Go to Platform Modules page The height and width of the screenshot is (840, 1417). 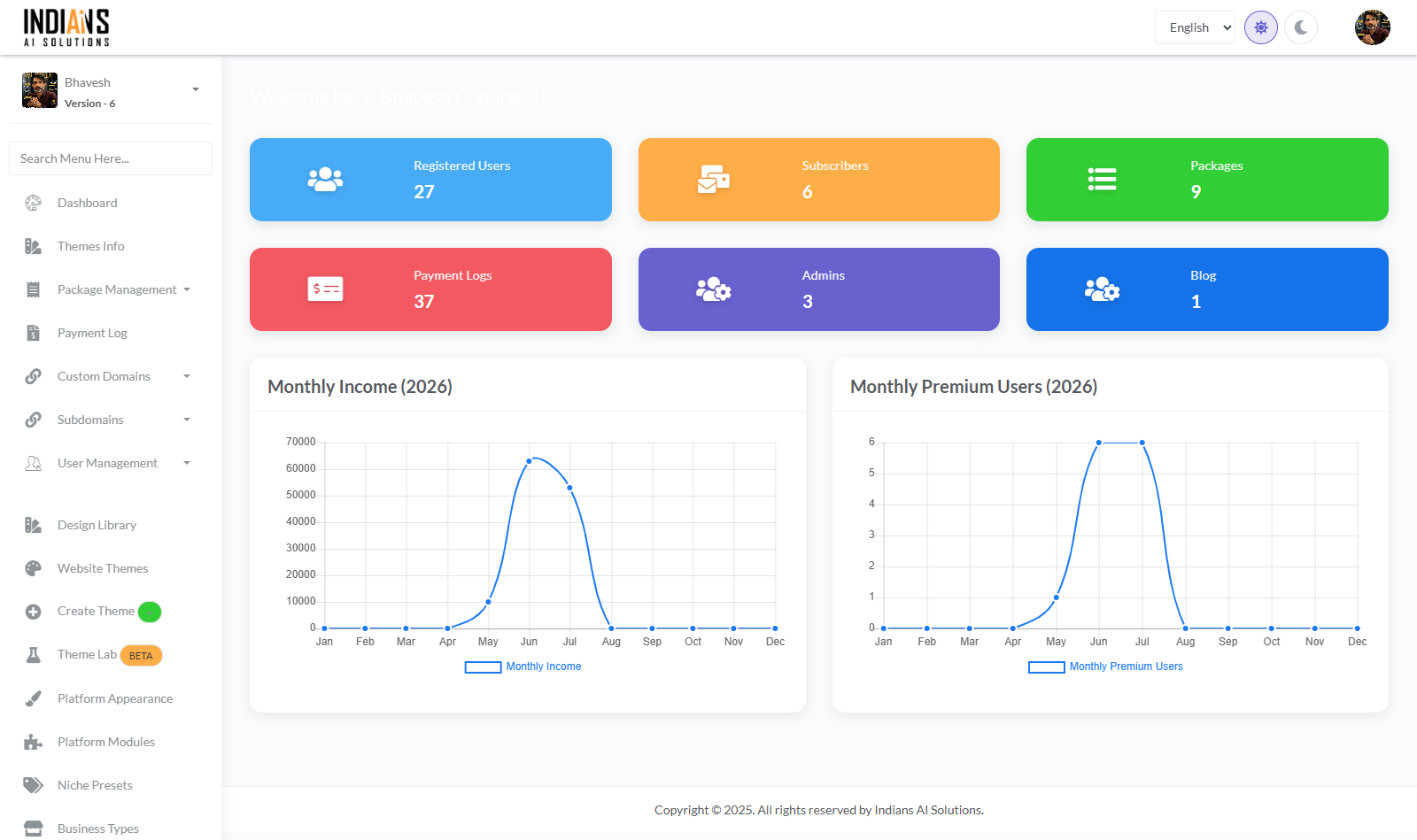(x=111, y=742)
